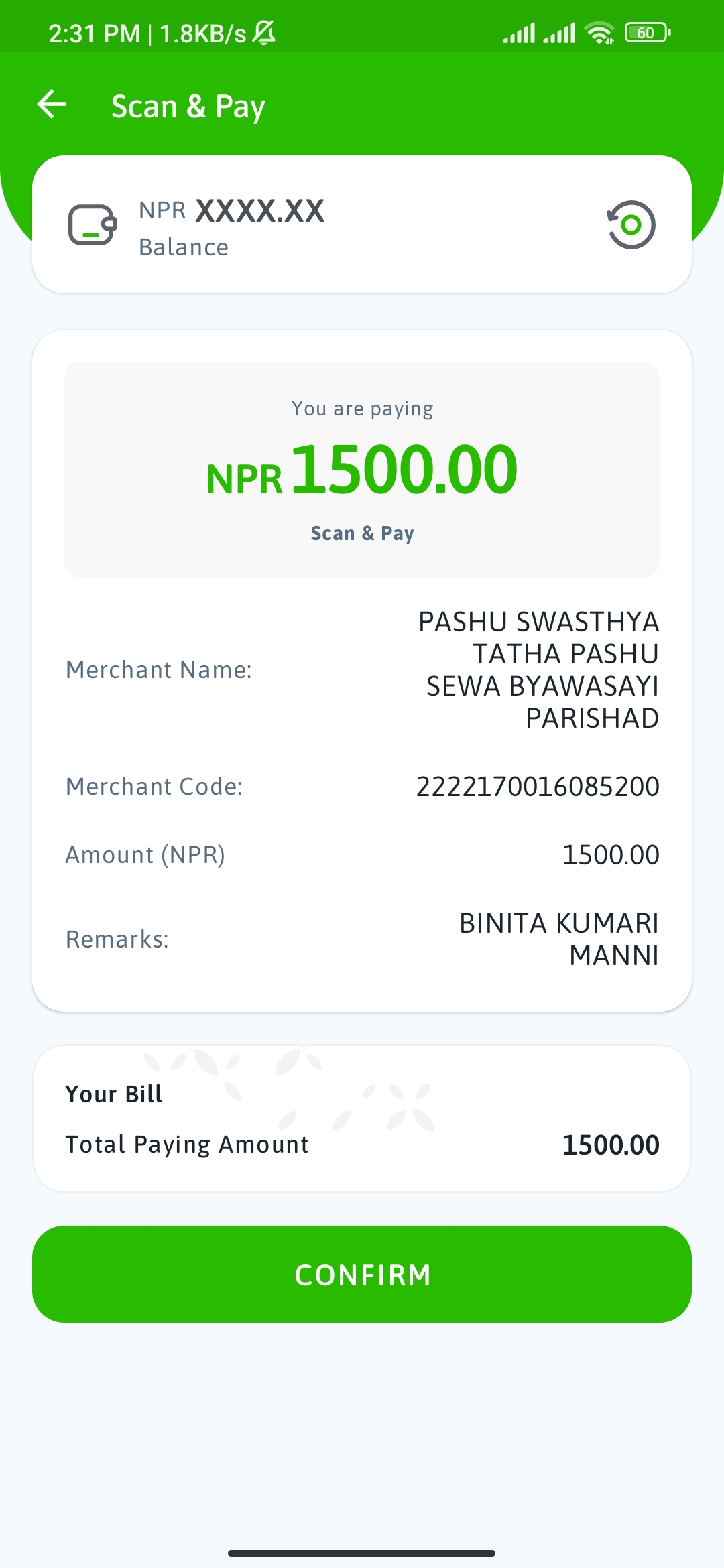The image size is (724, 1568).
Task: Tap the wallet icon
Action: pyautogui.click(x=93, y=224)
